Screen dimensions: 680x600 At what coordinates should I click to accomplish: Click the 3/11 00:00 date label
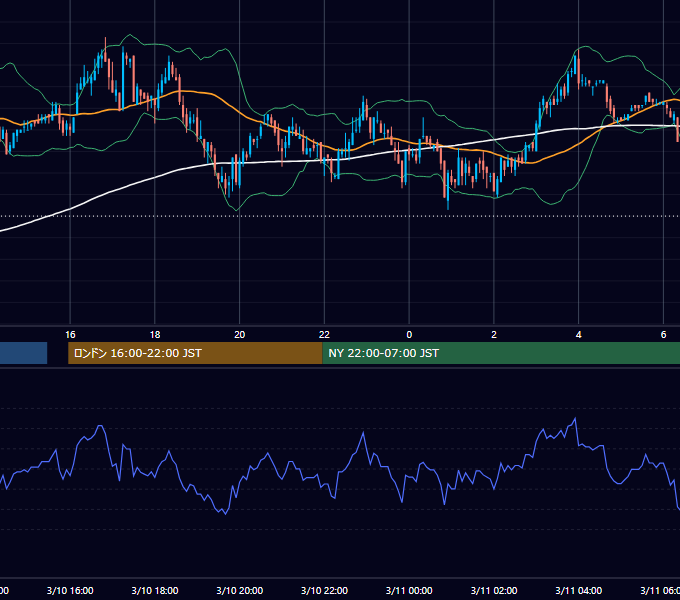409,590
